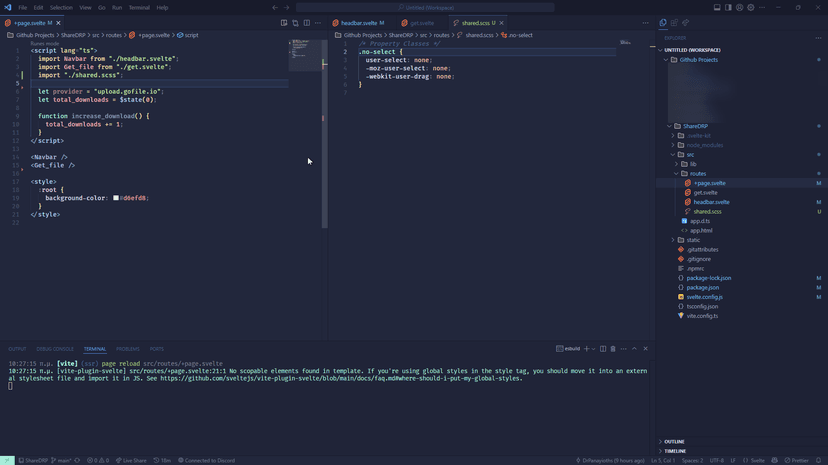Maximize panel size with the chevron up
Viewport: 828px width, 465px height.
coord(634,349)
